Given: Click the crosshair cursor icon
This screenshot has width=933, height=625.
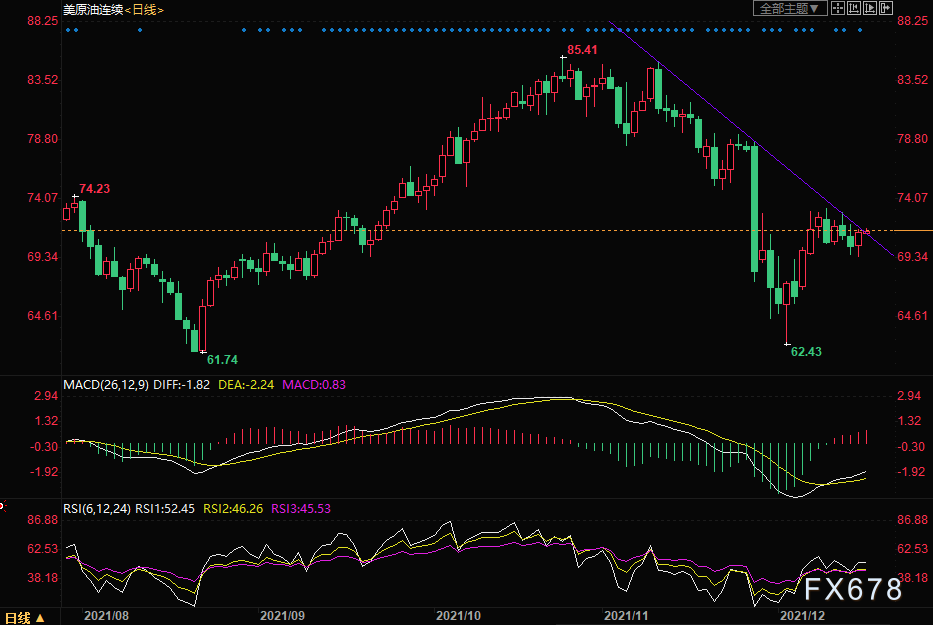Looking at the screenshot, I should [838, 8].
